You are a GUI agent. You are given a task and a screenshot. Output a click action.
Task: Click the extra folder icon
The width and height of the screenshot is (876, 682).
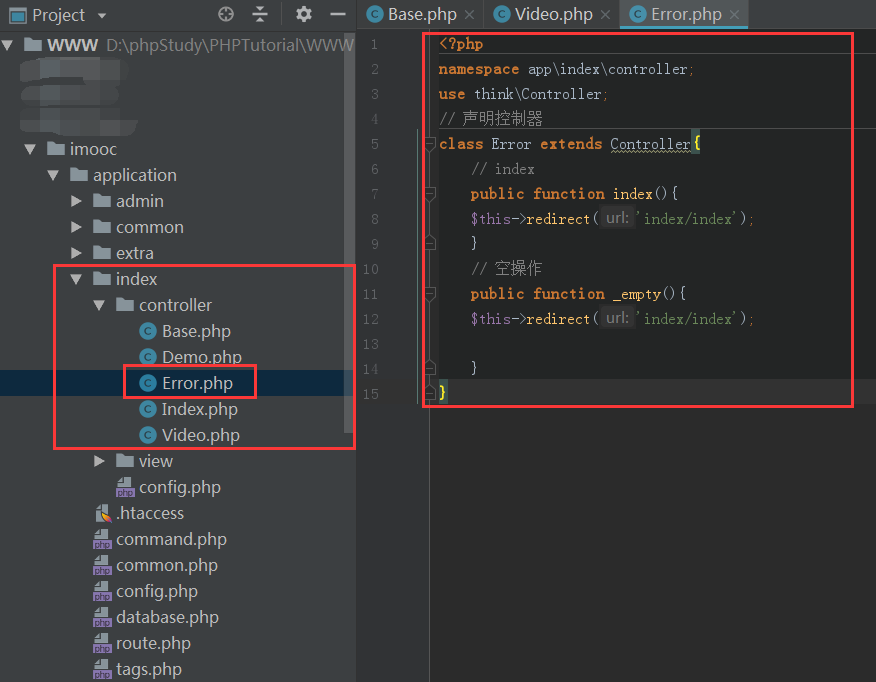point(102,252)
